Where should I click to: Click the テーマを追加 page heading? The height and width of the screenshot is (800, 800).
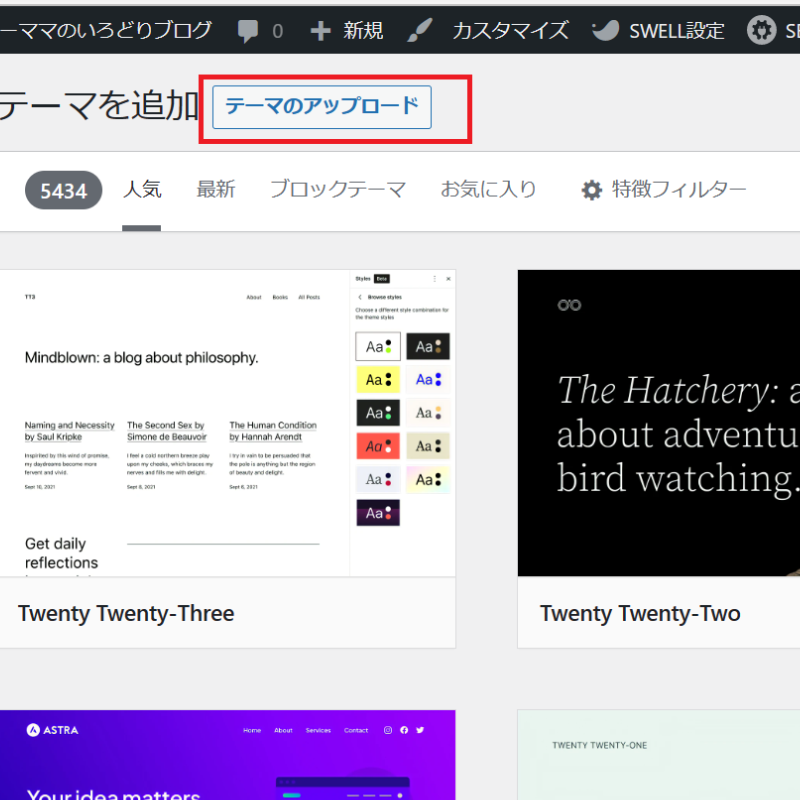98,106
